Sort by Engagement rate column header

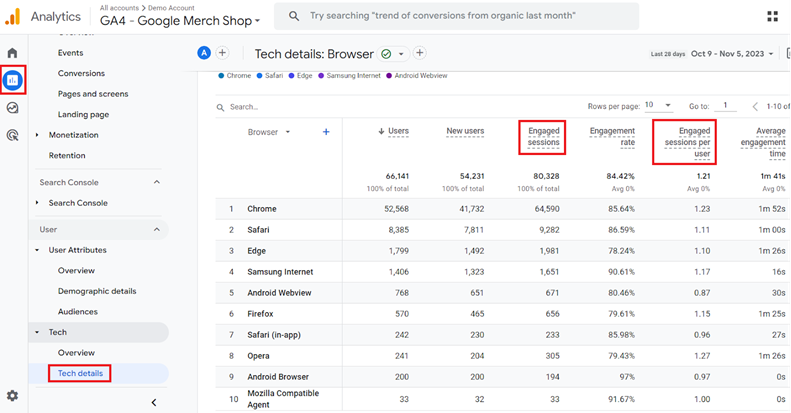612,137
